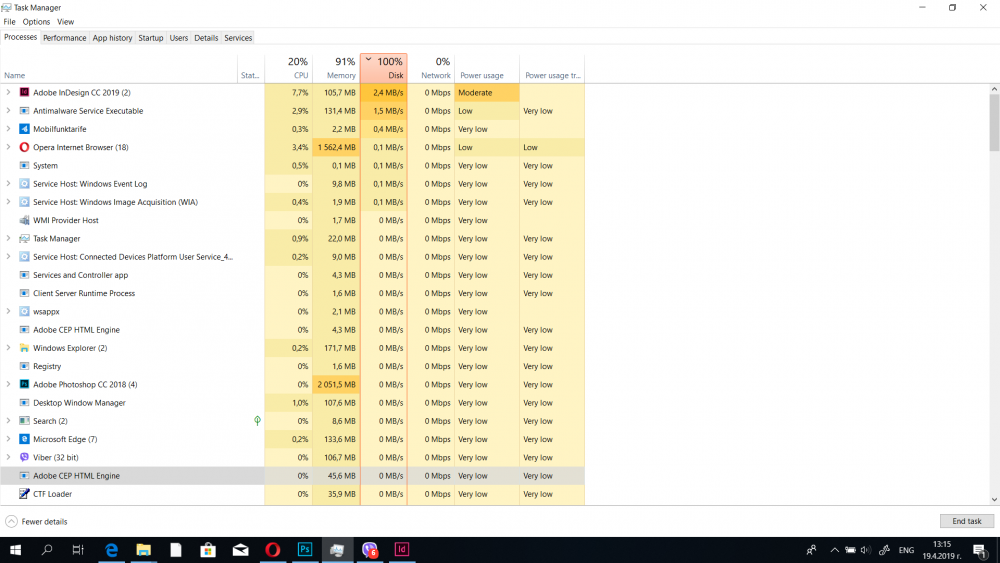Sort processes by CPU column
The width and height of the screenshot is (1000, 563).
(x=288, y=68)
